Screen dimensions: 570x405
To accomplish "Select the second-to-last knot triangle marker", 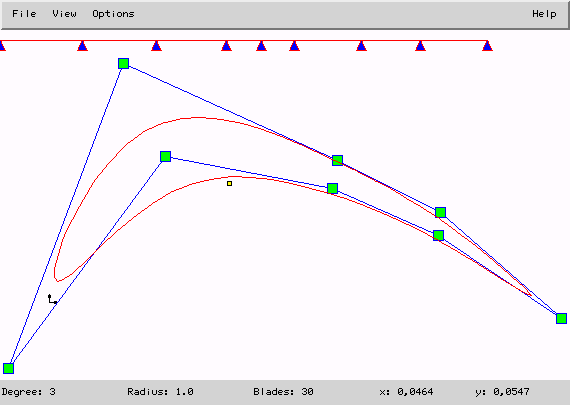I will (420, 46).
